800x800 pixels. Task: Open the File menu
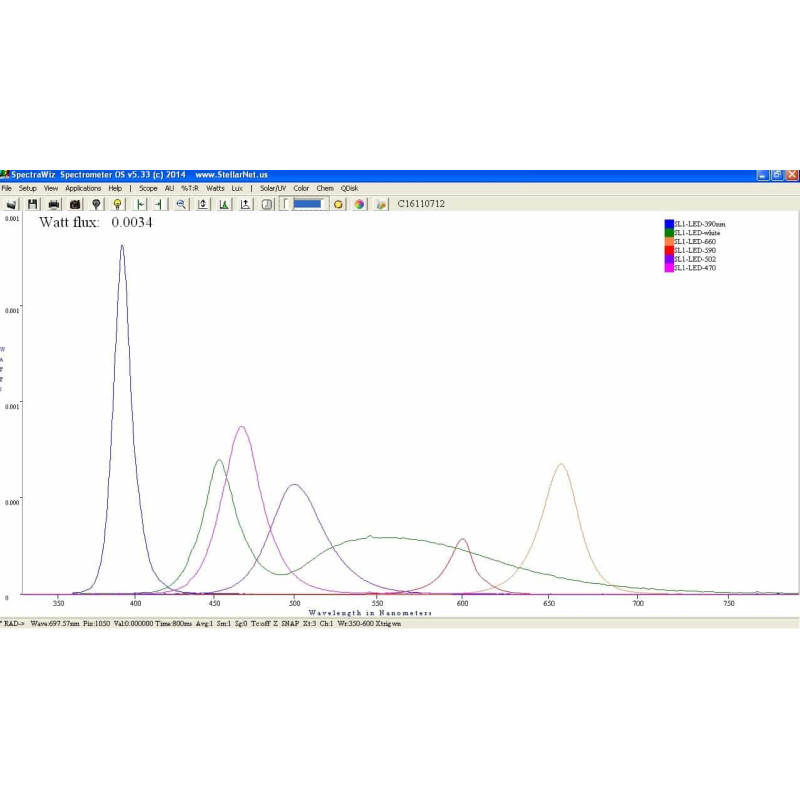click(x=7, y=188)
